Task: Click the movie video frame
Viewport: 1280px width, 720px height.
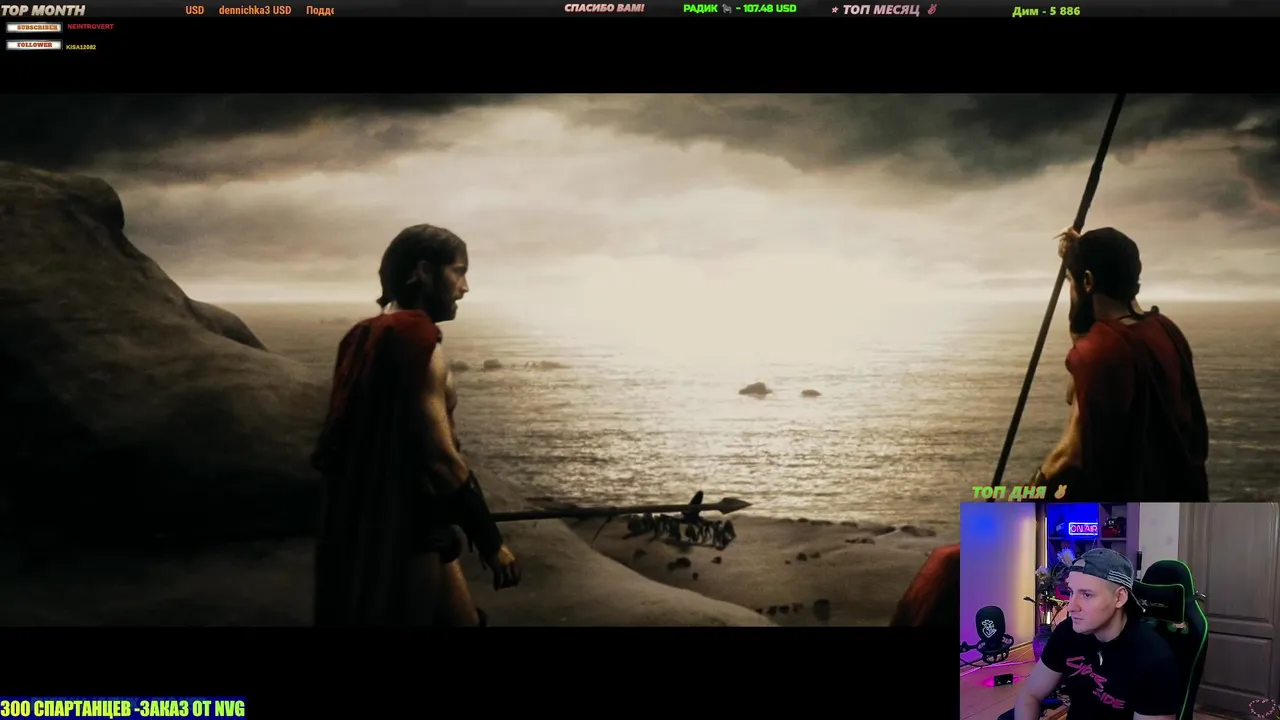Action: point(640,360)
